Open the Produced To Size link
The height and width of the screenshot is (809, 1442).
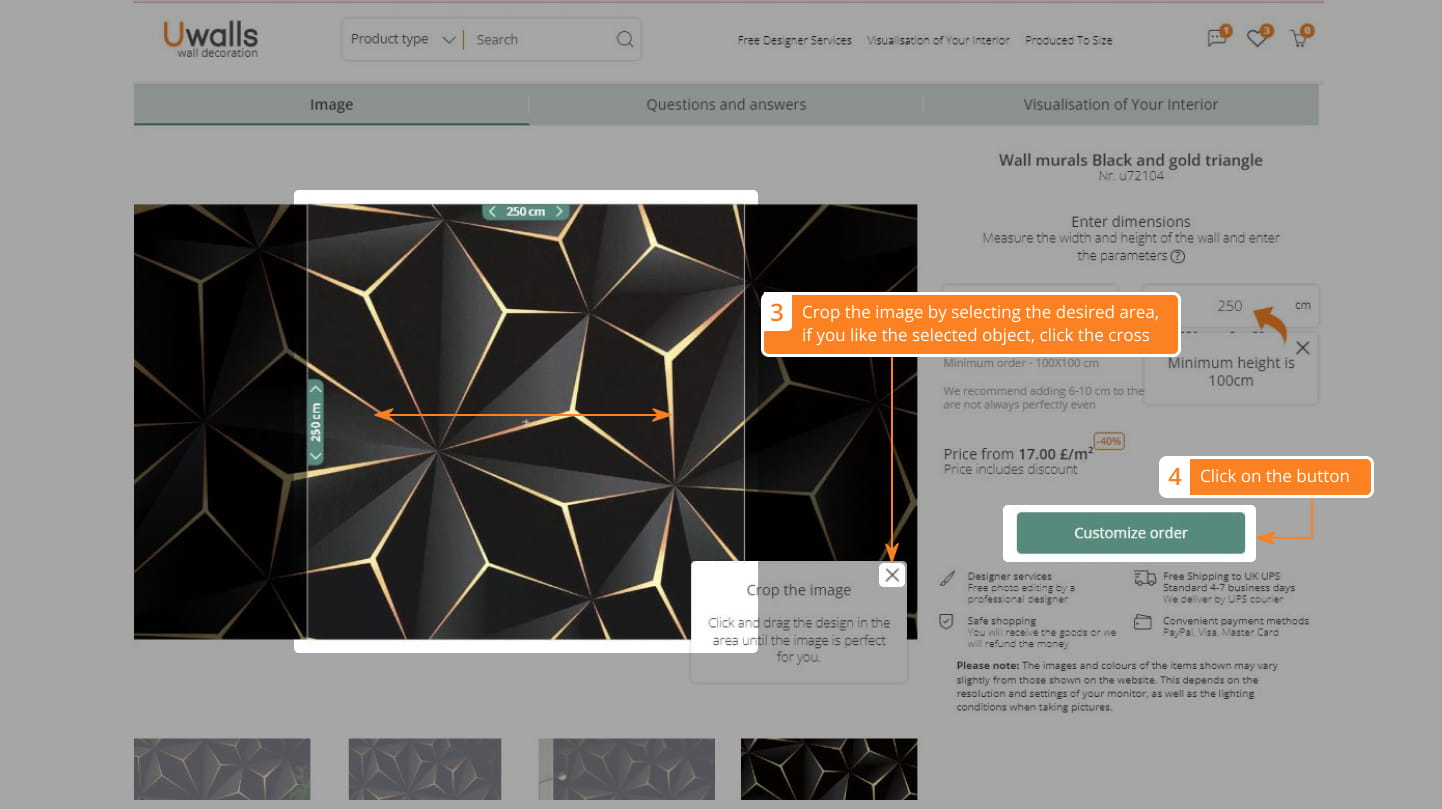pos(1068,40)
